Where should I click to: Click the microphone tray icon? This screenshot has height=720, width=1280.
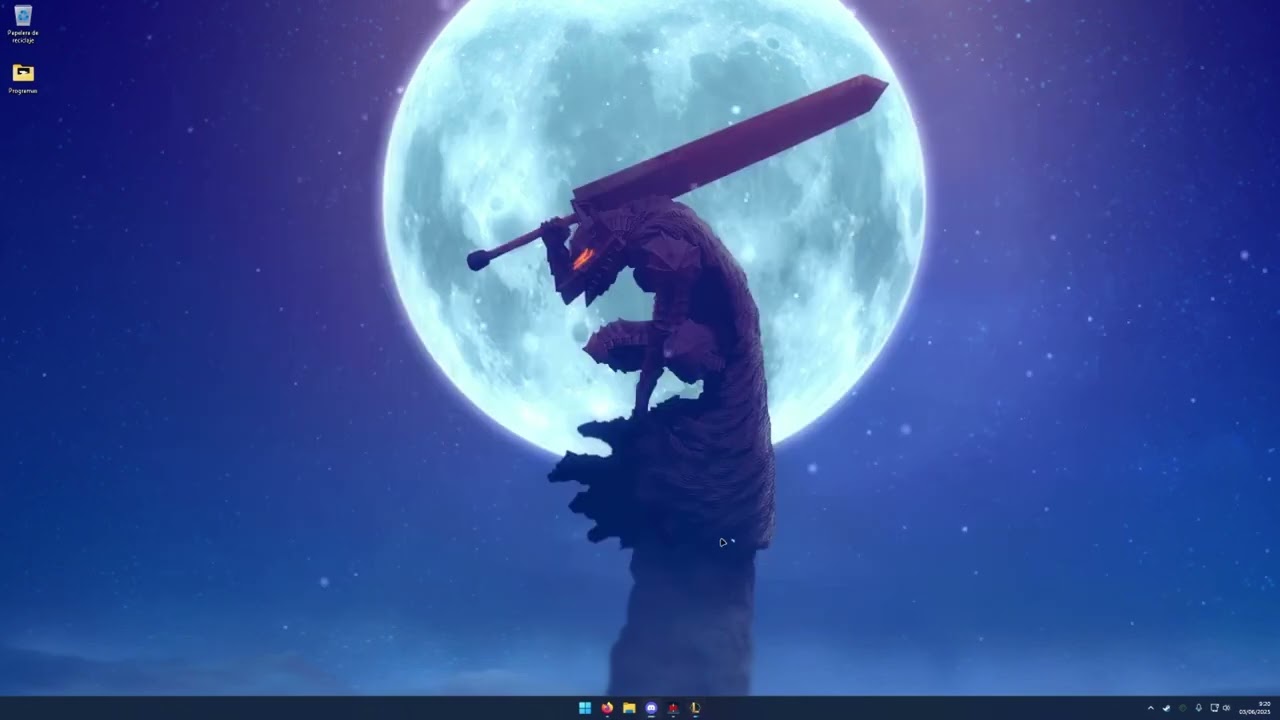(1199, 708)
